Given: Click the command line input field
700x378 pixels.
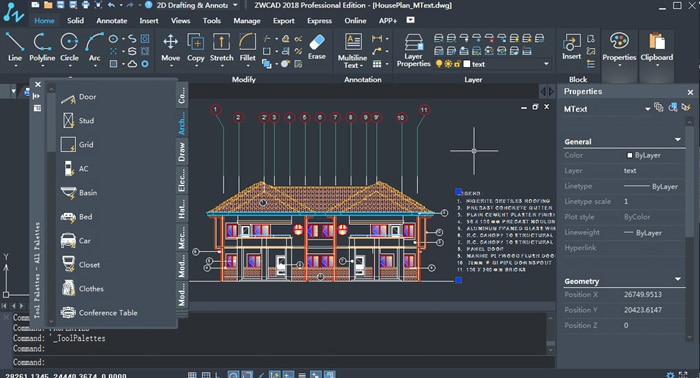Looking at the screenshot, I should point(277,362).
